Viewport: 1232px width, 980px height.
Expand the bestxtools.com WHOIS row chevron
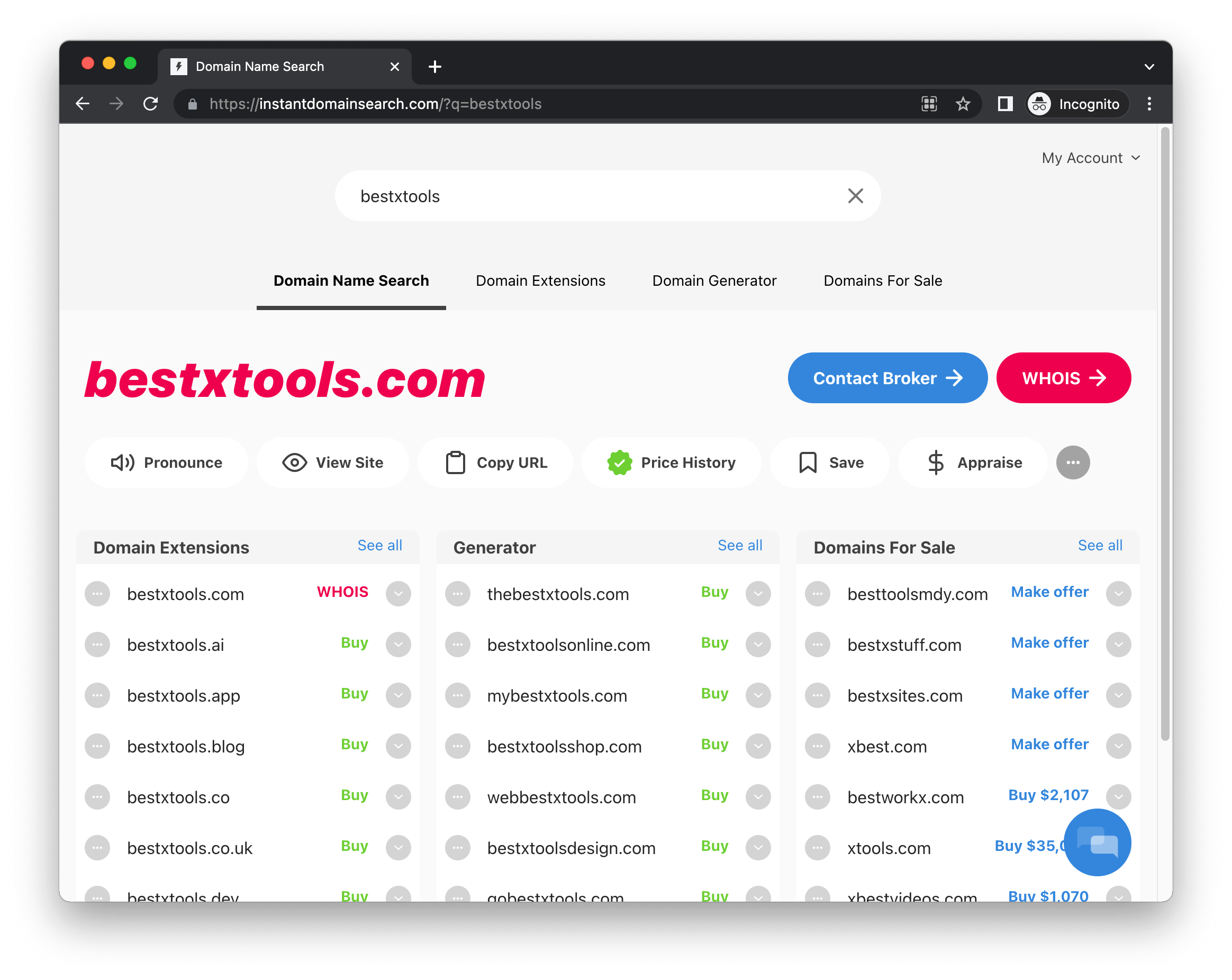point(398,594)
